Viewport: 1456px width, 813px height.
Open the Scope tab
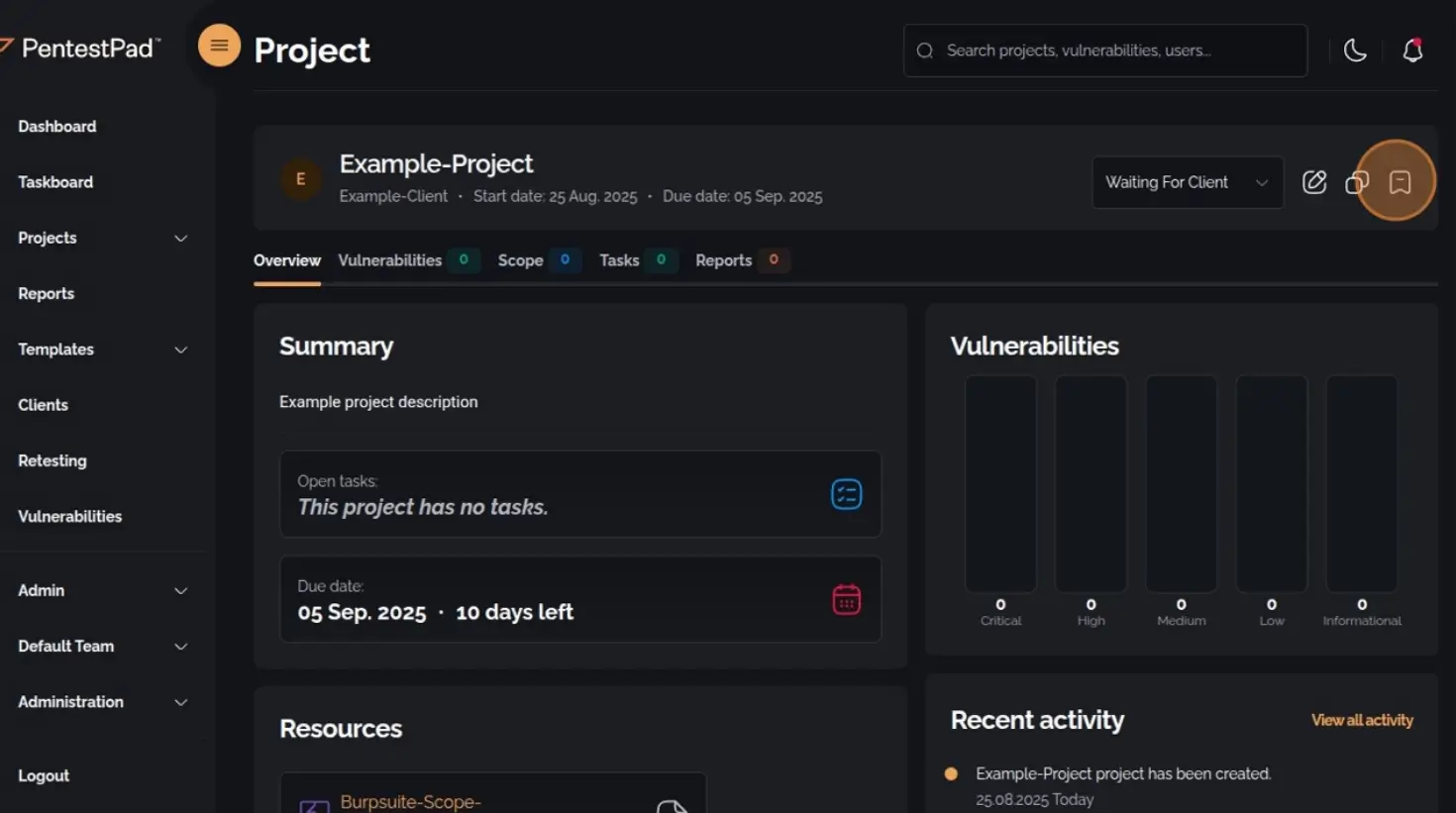click(520, 260)
